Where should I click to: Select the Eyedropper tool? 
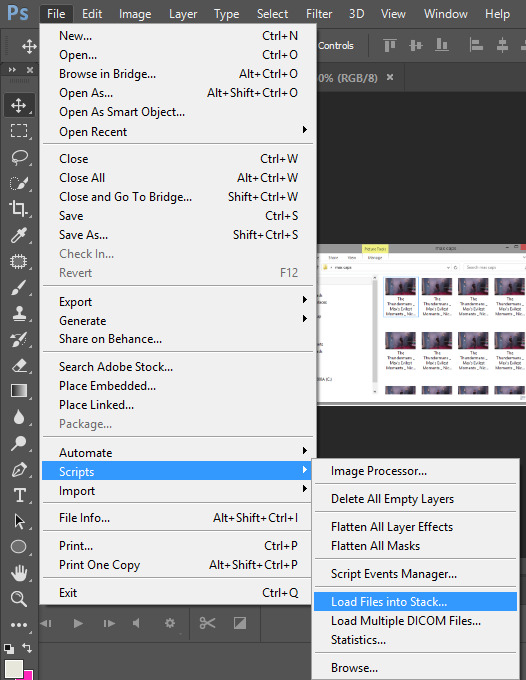(x=19, y=235)
